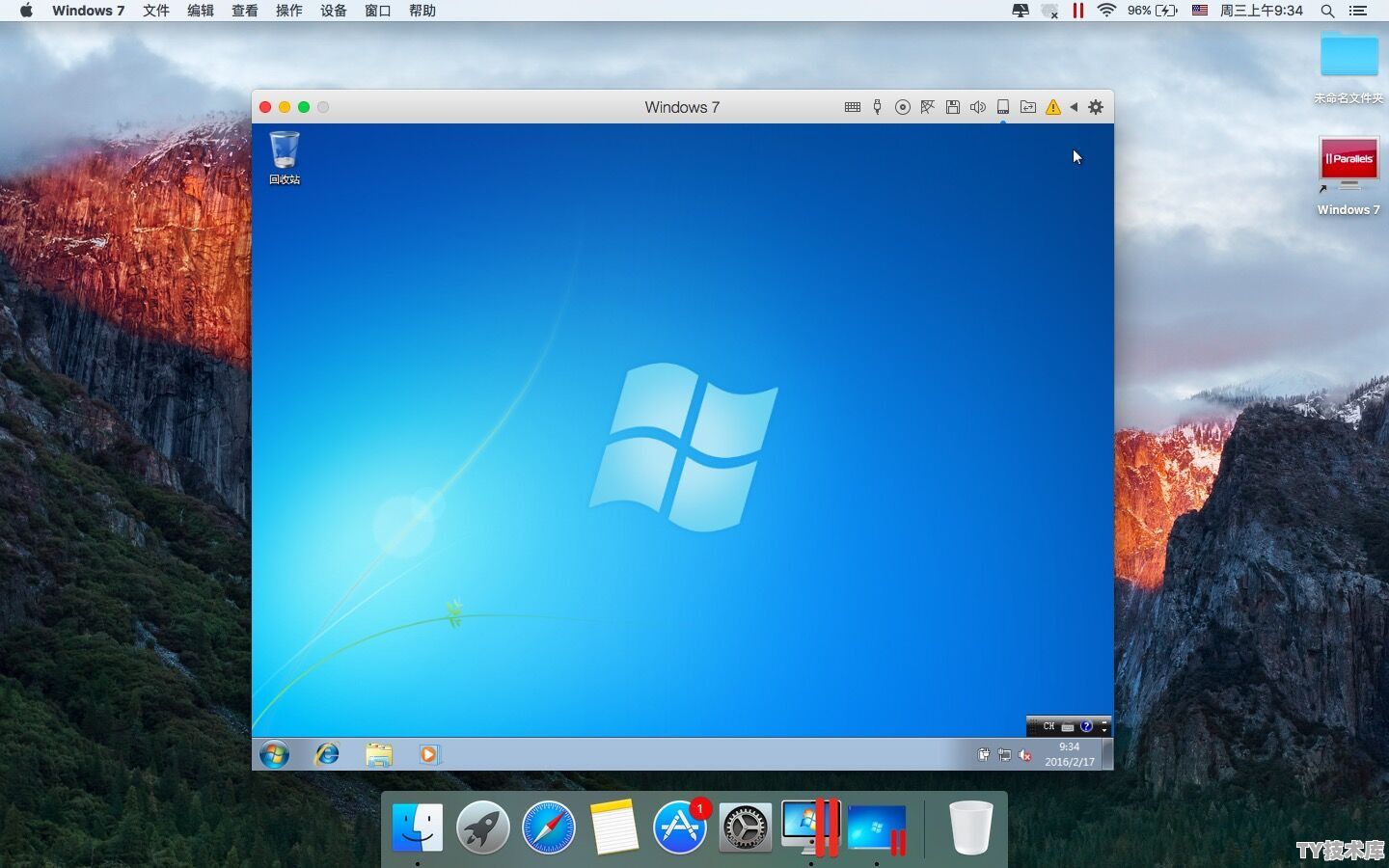Click the CH input language indicator
This screenshot has height=868, width=1389.
click(x=1049, y=726)
